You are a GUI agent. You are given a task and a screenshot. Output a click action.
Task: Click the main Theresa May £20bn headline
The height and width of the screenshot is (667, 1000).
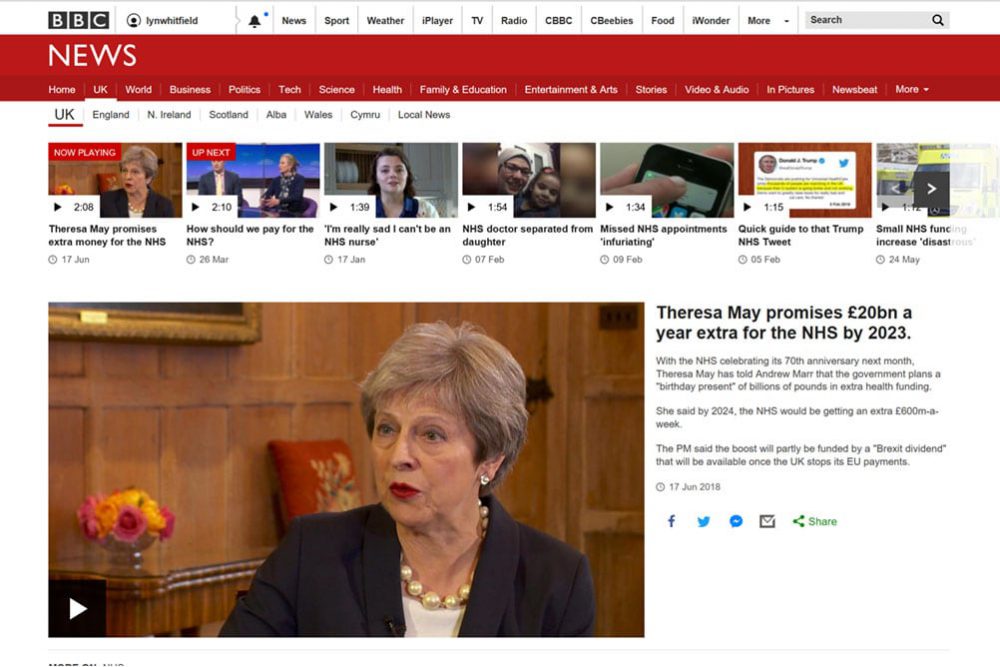[x=784, y=323]
